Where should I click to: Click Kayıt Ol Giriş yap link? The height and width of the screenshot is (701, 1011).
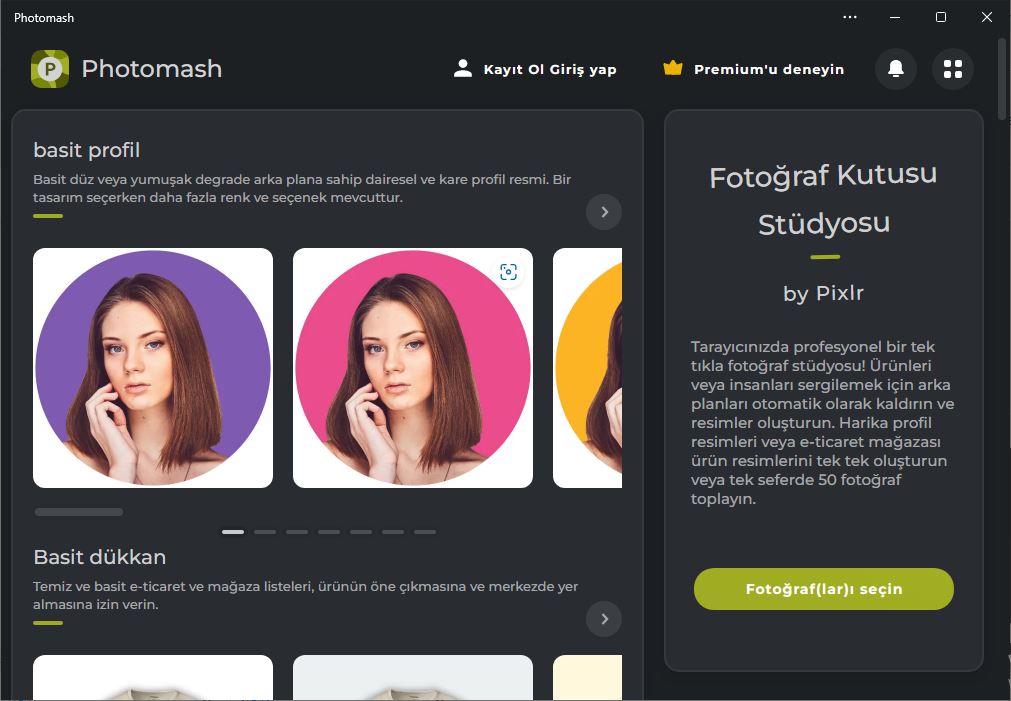550,69
